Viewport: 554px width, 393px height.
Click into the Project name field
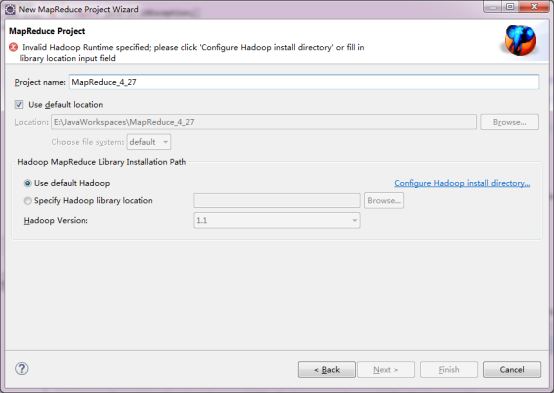point(304,82)
